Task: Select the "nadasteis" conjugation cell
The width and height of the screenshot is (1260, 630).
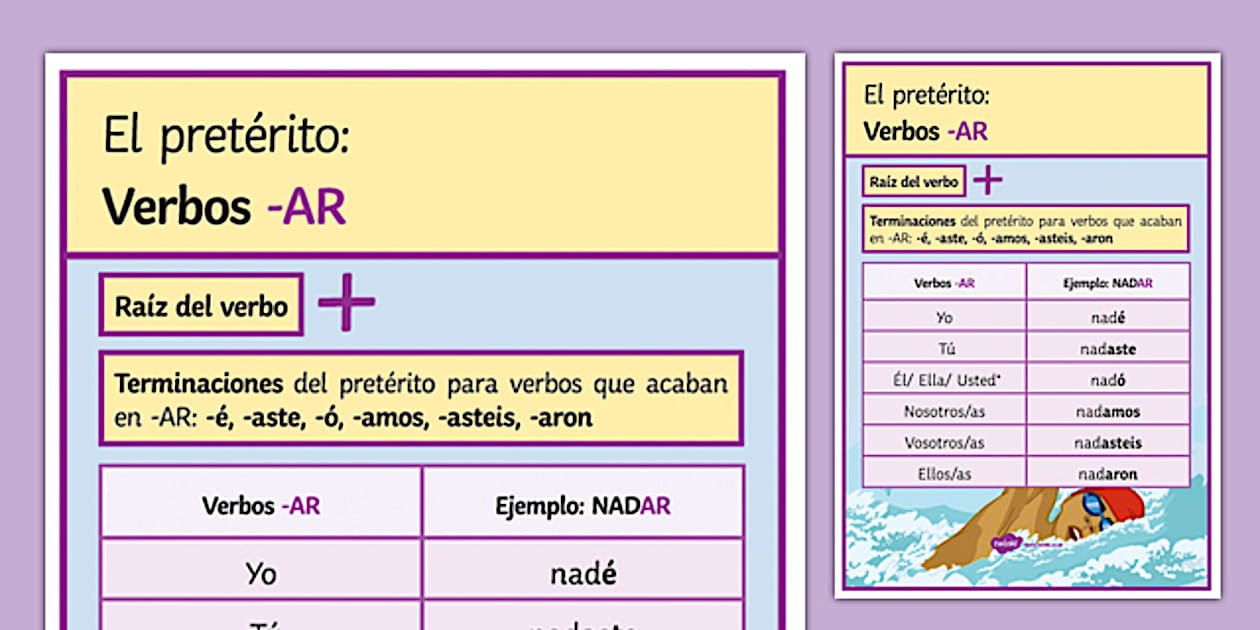Action: point(1108,442)
